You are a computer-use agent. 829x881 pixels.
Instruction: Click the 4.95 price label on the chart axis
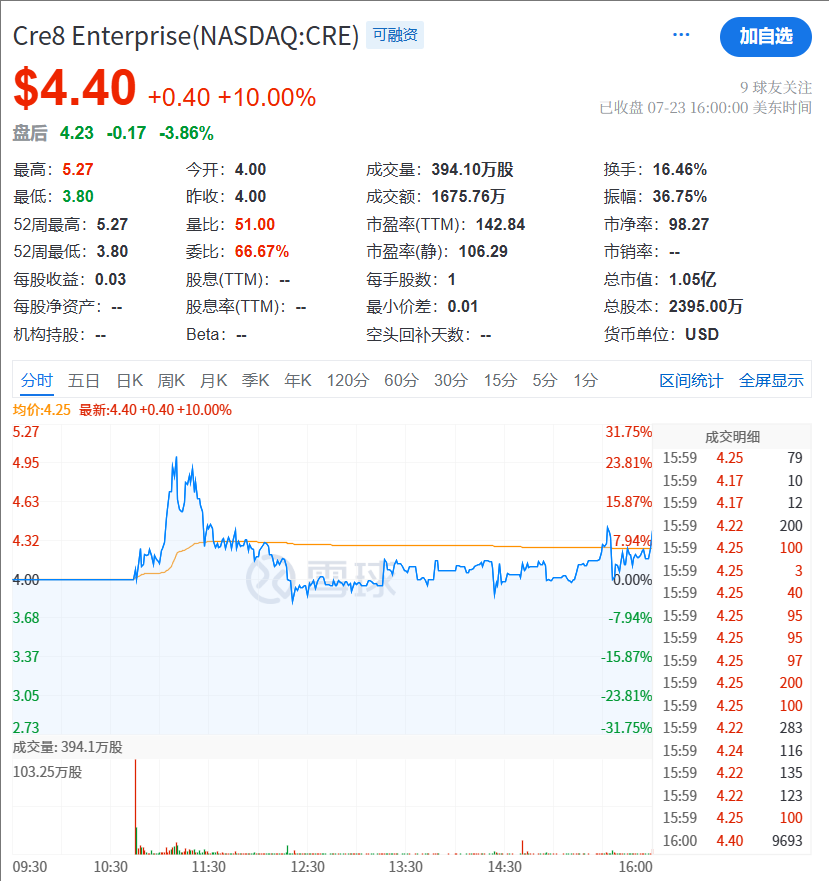click(26, 463)
